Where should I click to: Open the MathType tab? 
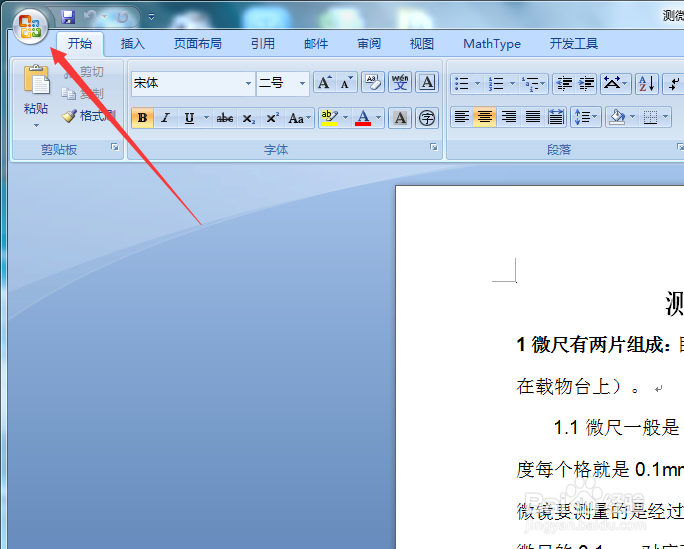[492, 44]
